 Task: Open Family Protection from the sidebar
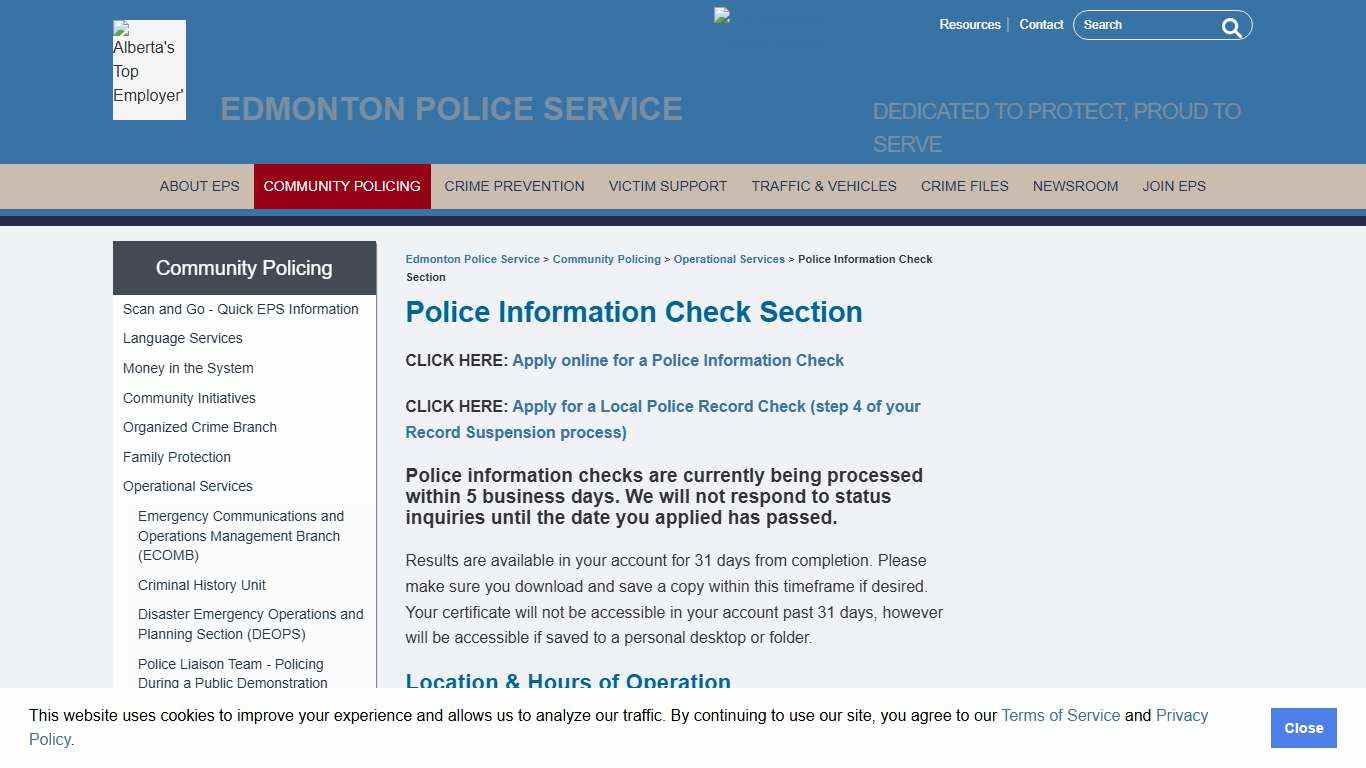coord(177,457)
